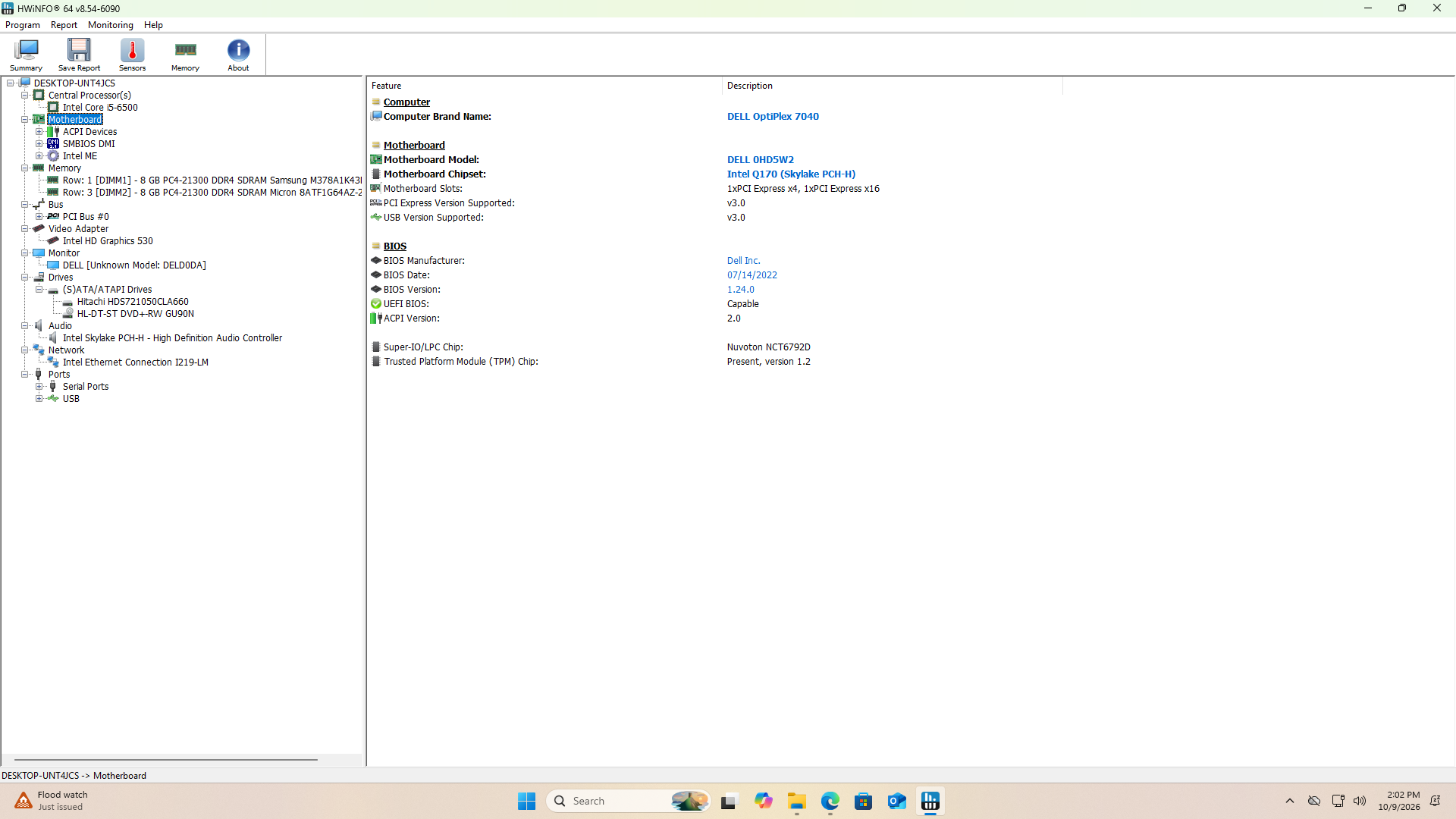Screen dimensions: 1456x819
Task: Click the Intel Q170 chipset link
Action: pyautogui.click(x=791, y=174)
